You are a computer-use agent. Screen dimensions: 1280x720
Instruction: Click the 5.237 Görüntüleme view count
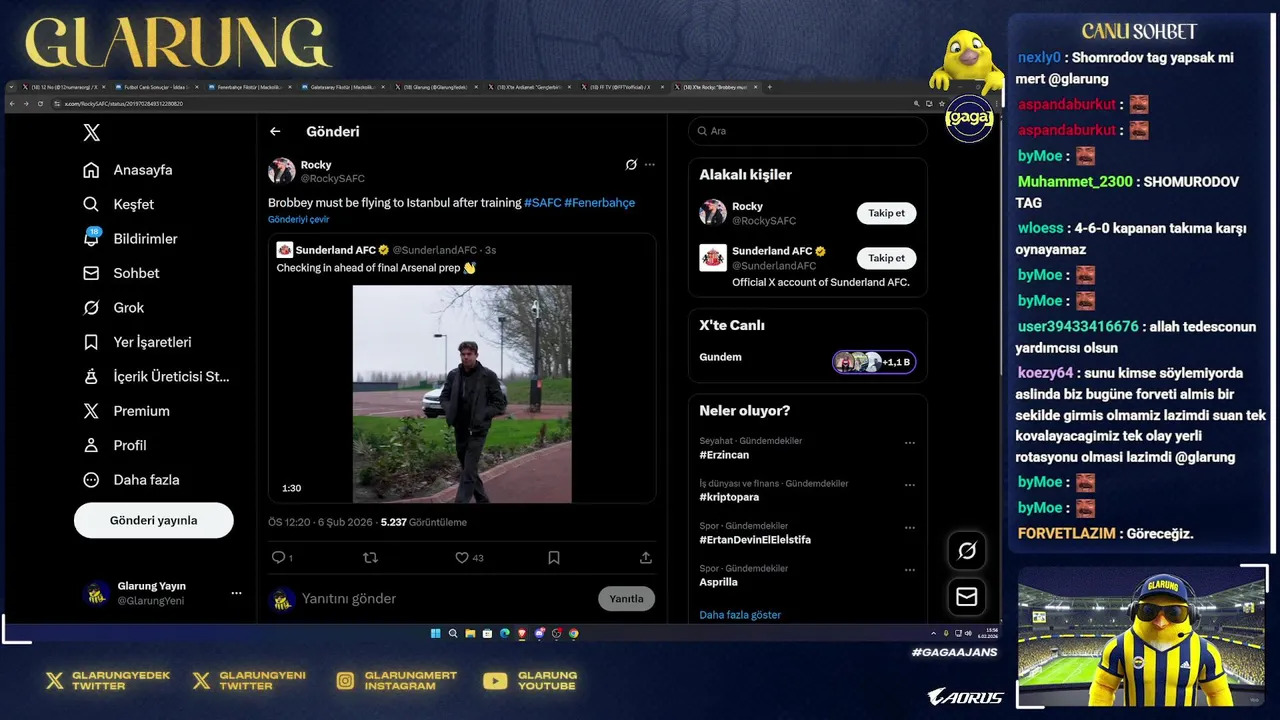pyautogui.click(x=423, y=522)
